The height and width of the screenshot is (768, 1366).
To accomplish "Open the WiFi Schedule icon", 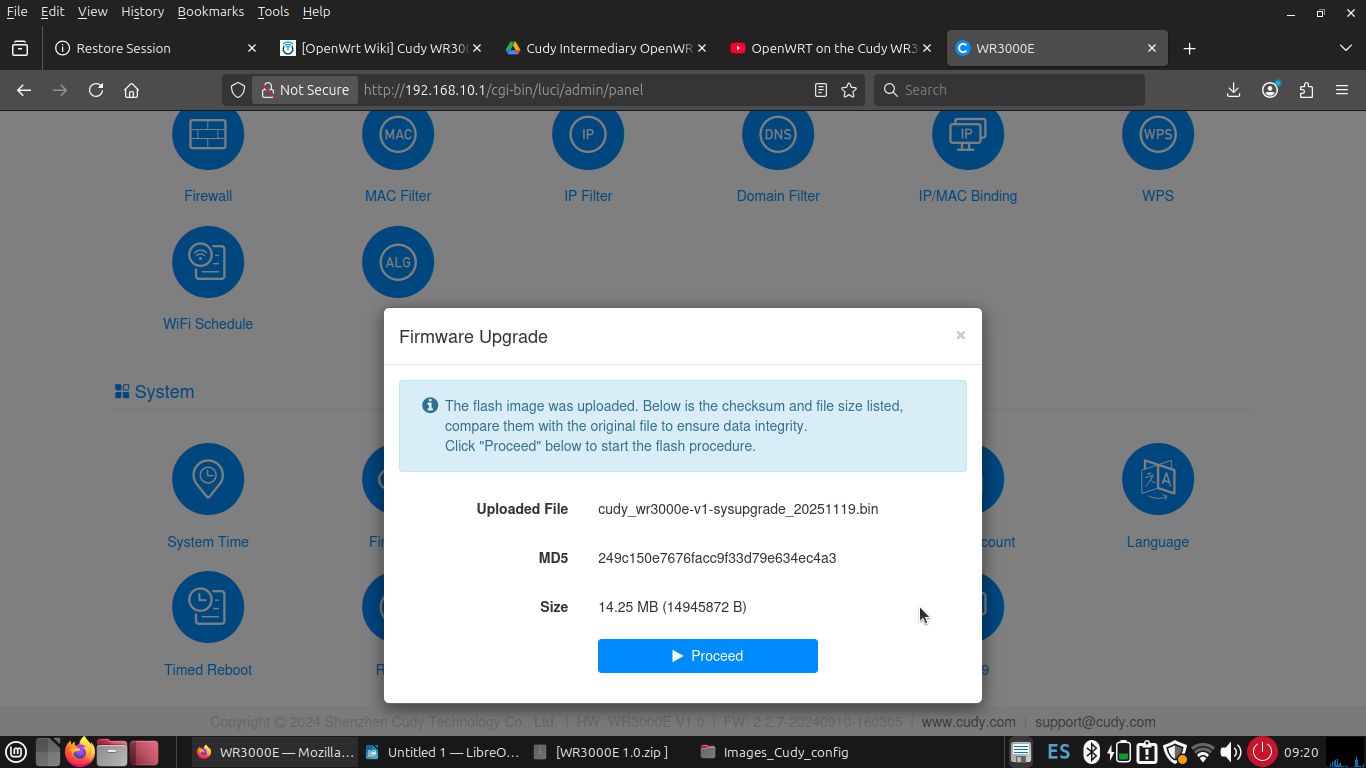I will tap(208, 262).
